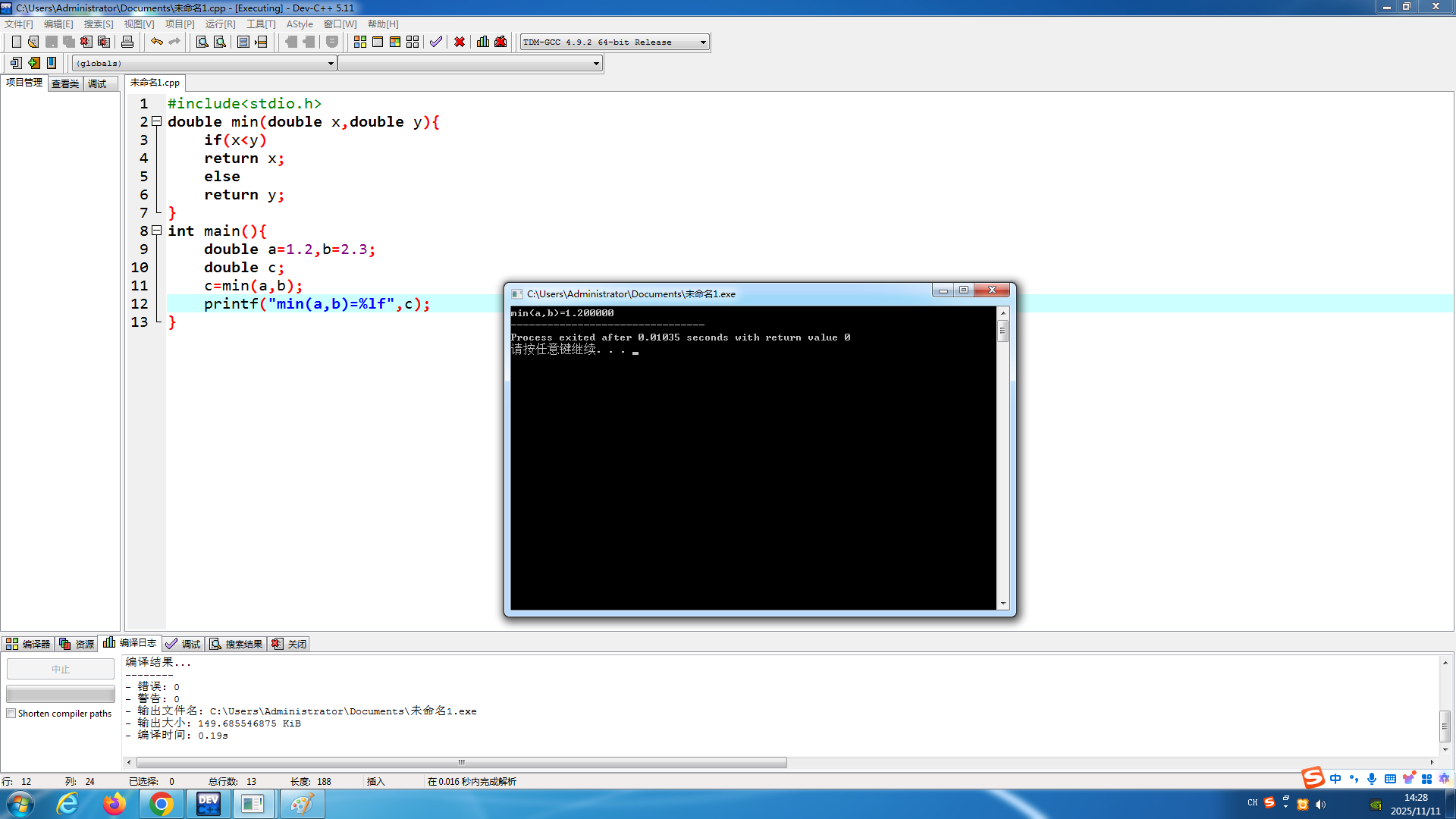Click the Profile analysis bar chart icon

pos(483,42)
